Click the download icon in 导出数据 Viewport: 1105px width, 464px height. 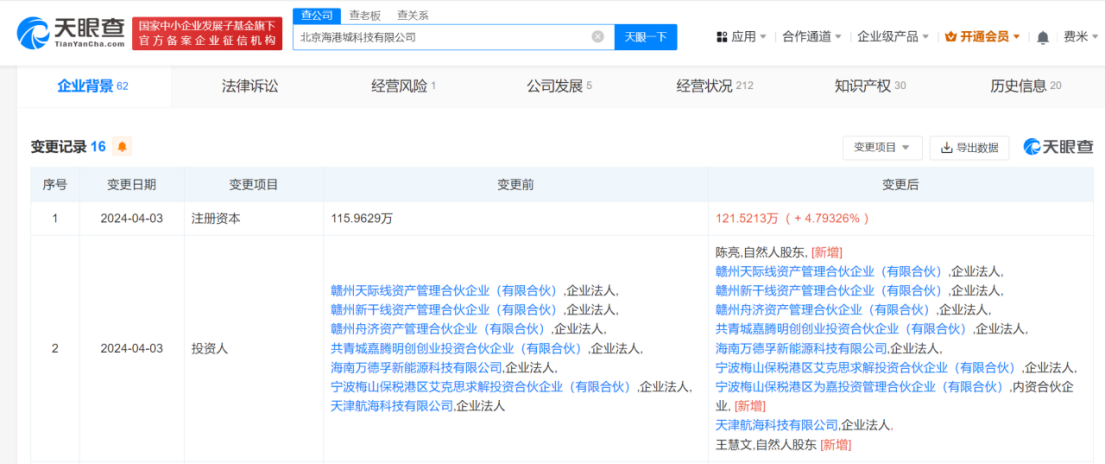[946, 147]
